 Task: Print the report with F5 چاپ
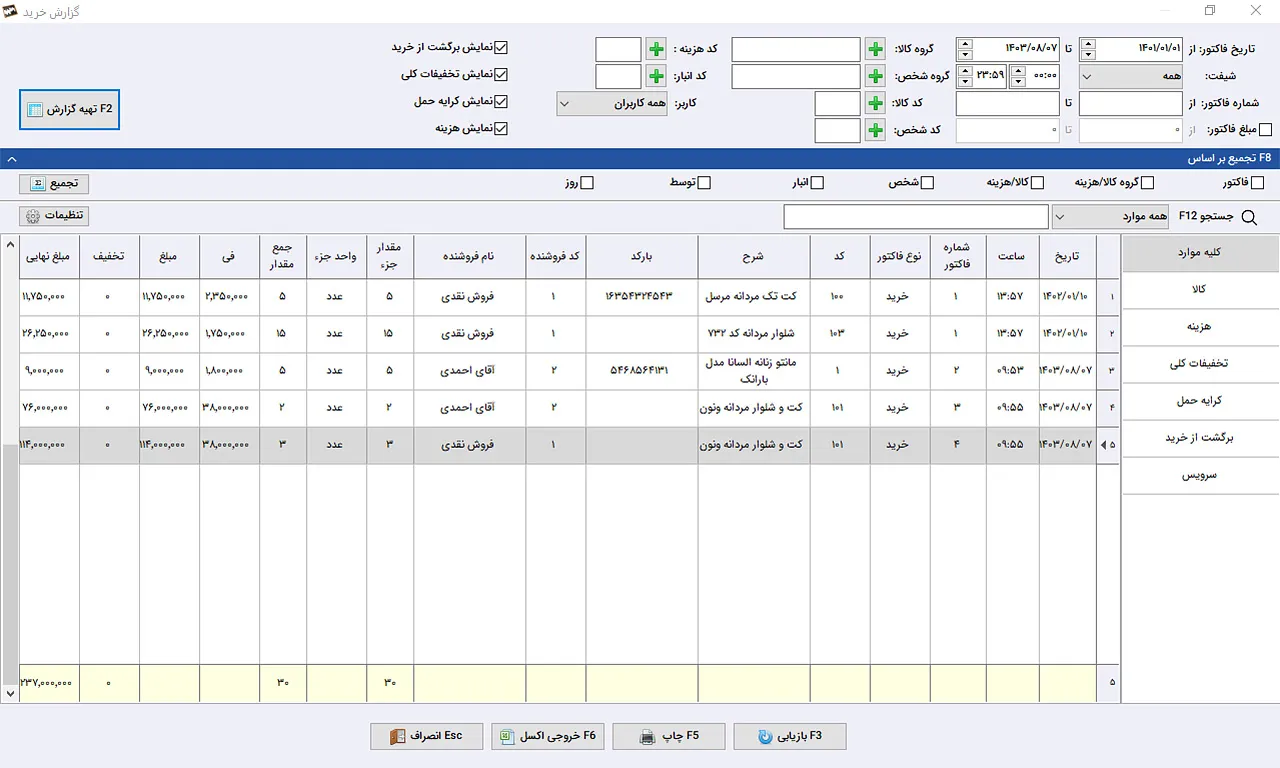668,736
